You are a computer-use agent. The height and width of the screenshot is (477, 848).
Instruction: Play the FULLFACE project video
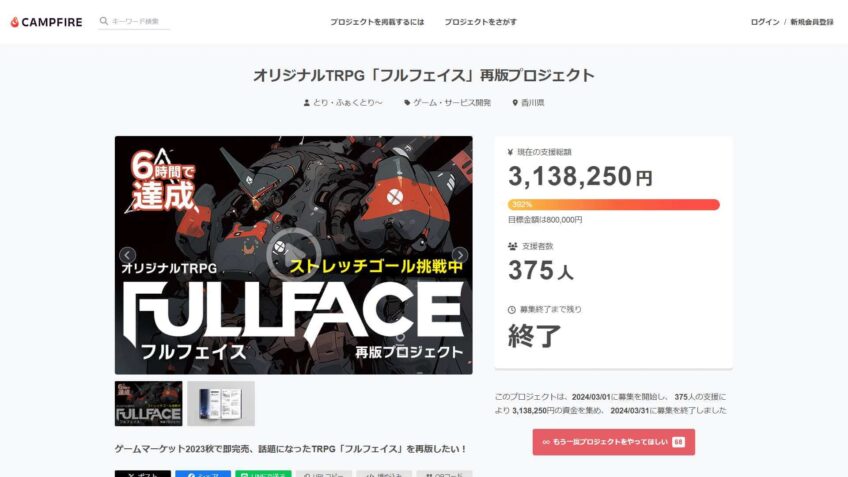click(x=293, y=255)
